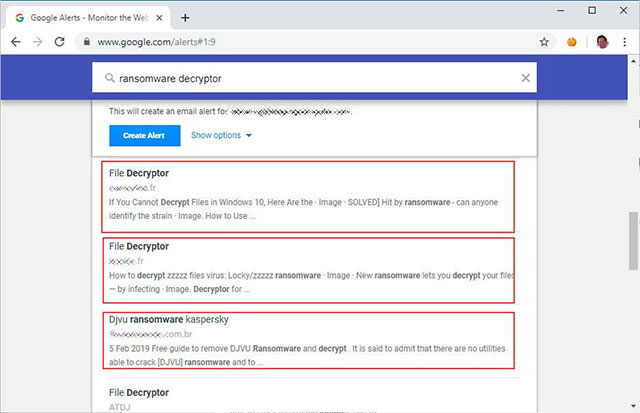The image size is (640, 413).
Task: Bookmark this page with the star icon
Action: [544, 42]
